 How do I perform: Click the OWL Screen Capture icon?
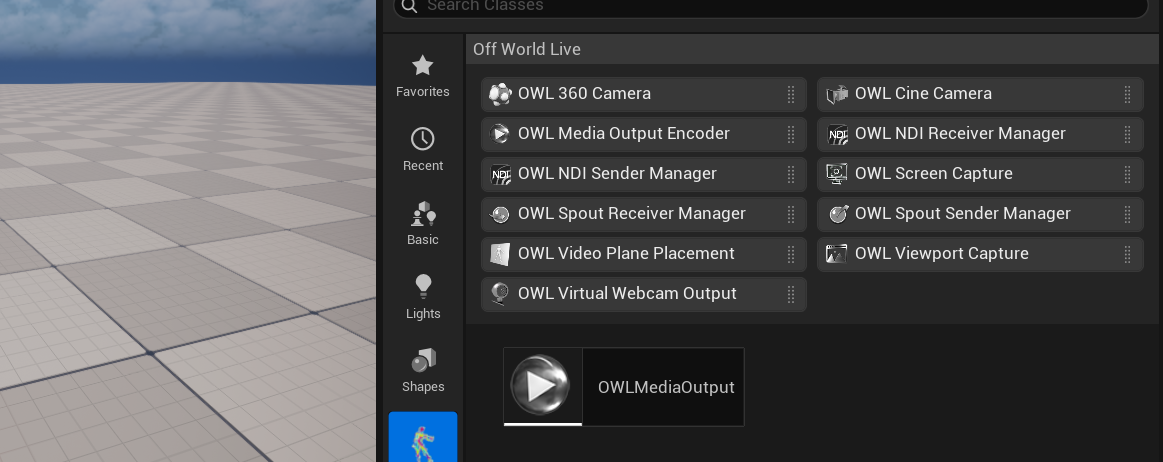(x=837, y=174)
